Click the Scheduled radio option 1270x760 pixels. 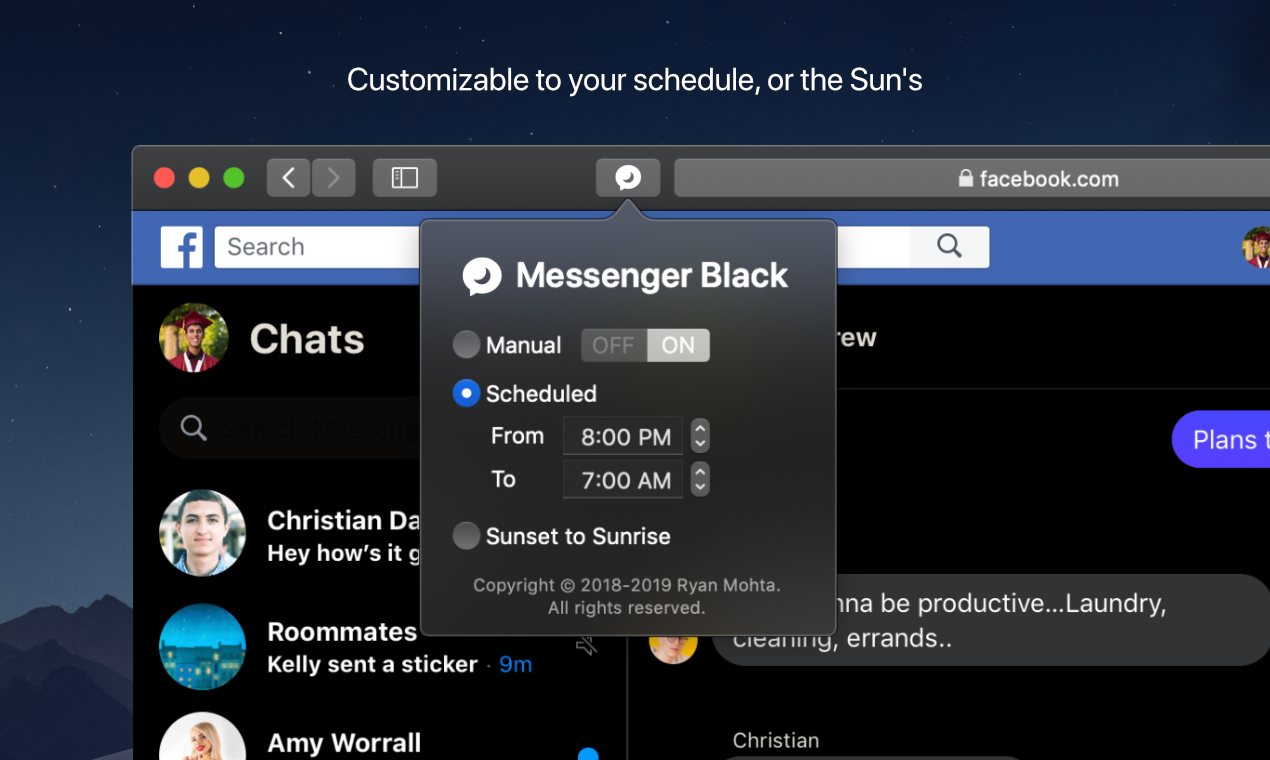[x=466, y=393]
